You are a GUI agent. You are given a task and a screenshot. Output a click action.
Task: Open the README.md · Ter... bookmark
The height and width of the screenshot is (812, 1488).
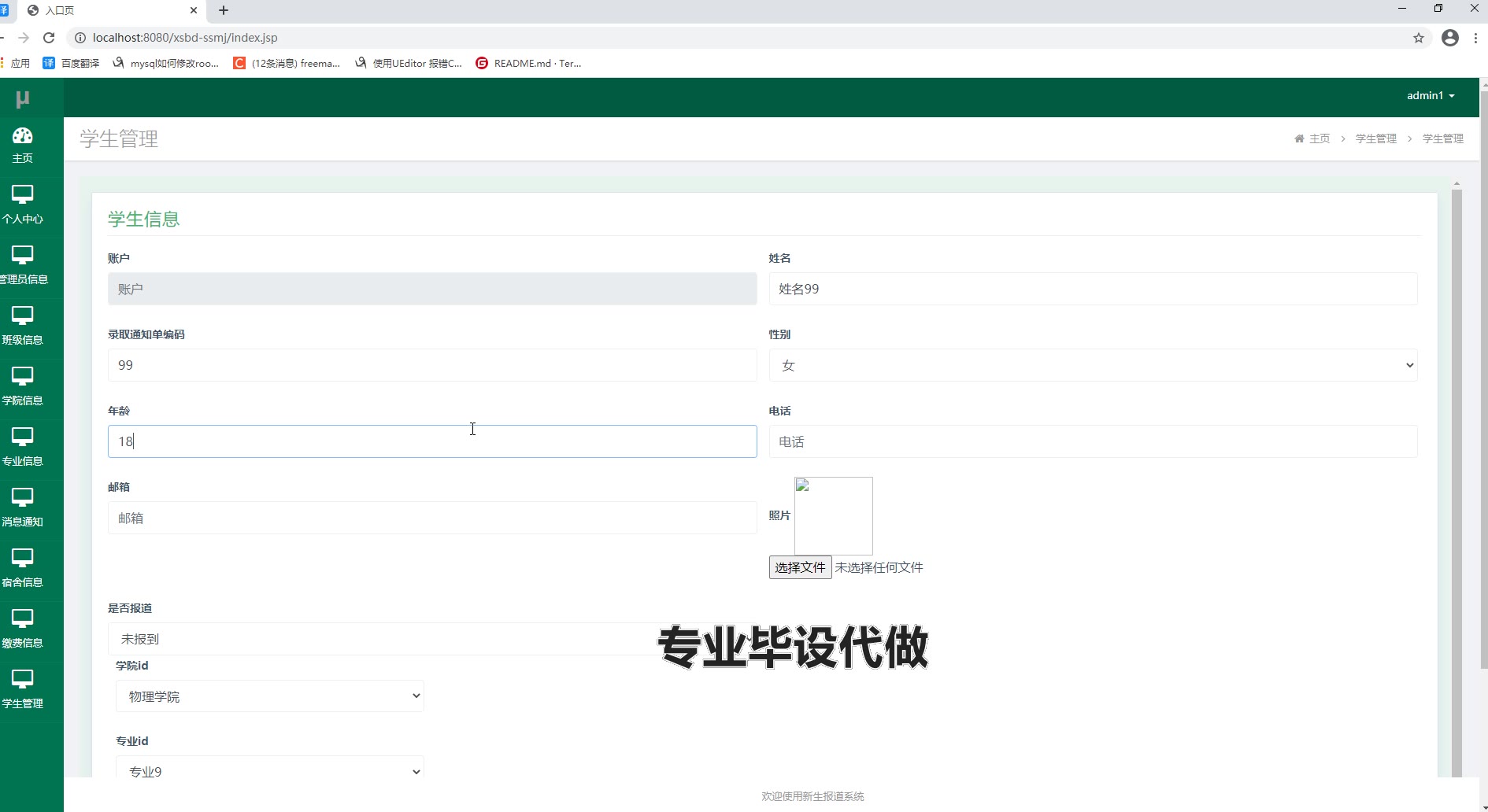pyautogui.click(x=528, y=63)
